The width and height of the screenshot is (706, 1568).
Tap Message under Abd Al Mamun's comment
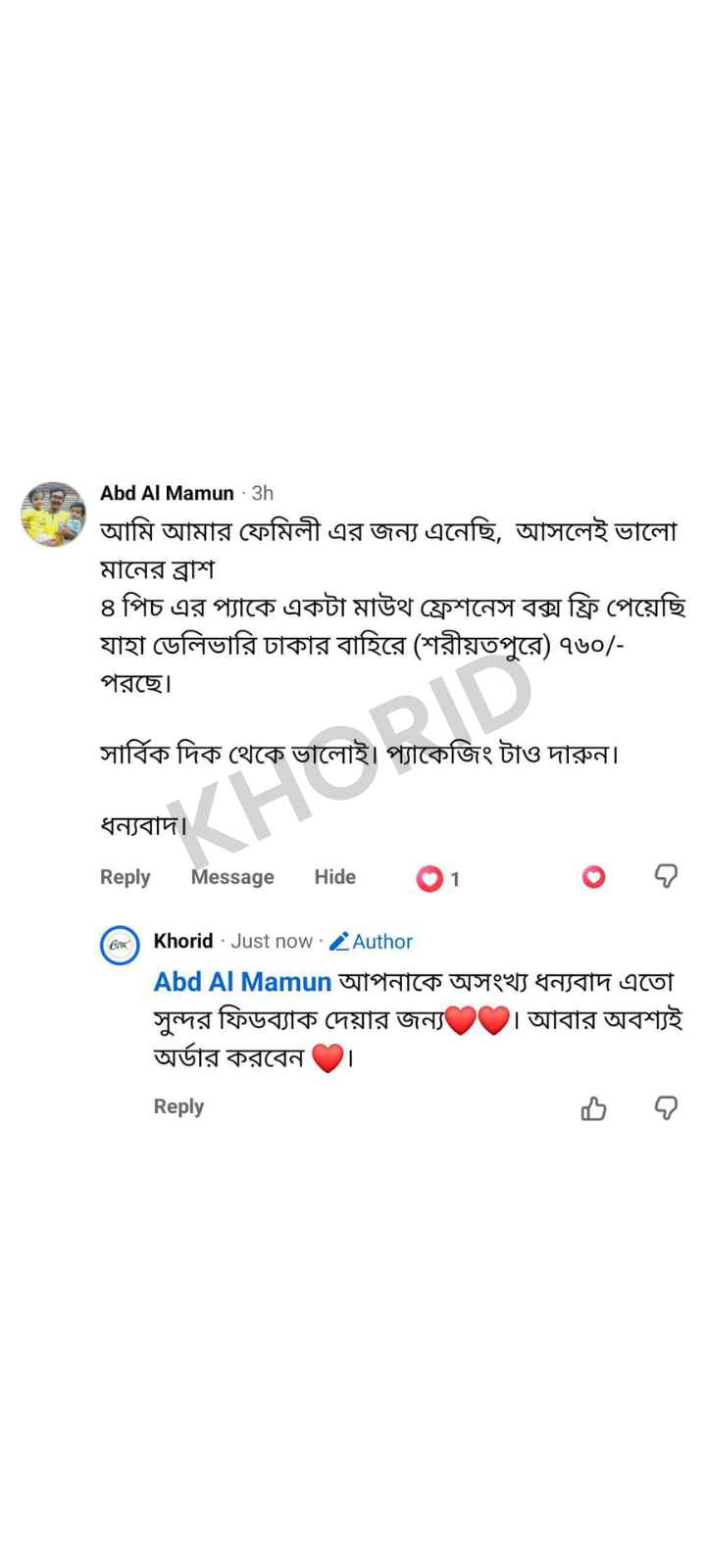click(x=232, y=877)
